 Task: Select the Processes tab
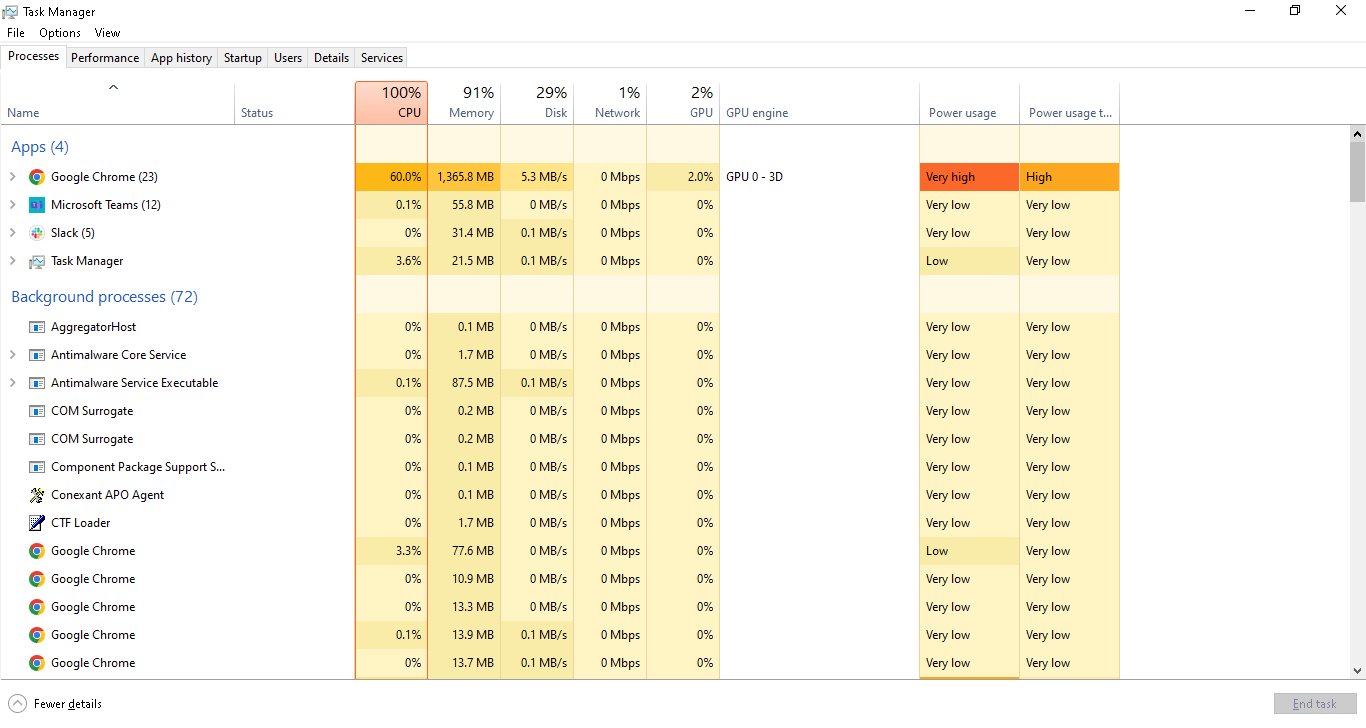tap(34, 56)
